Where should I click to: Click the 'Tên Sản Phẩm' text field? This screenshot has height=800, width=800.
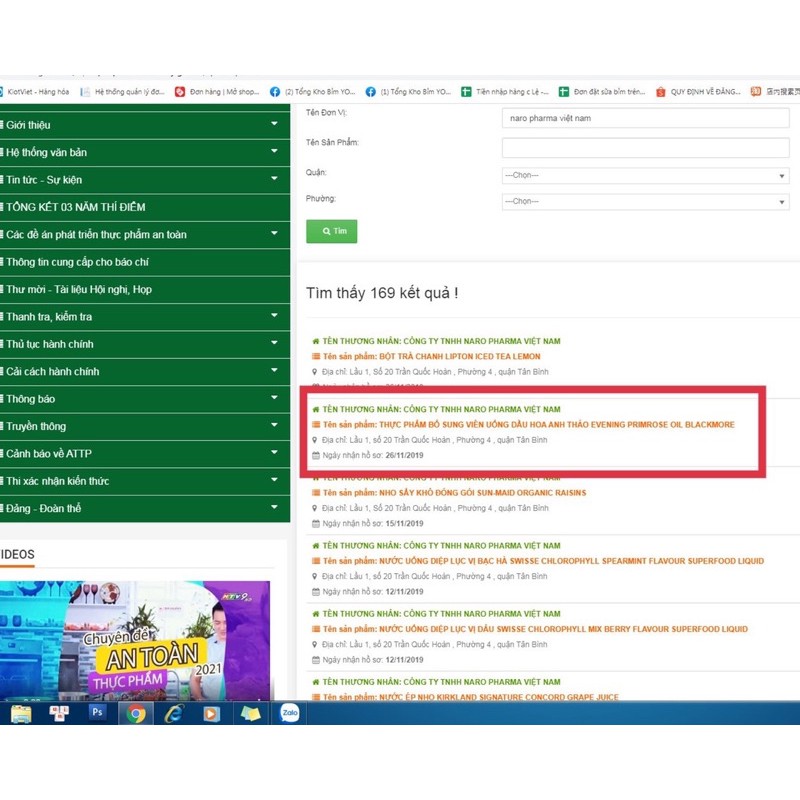pos(645,147)
